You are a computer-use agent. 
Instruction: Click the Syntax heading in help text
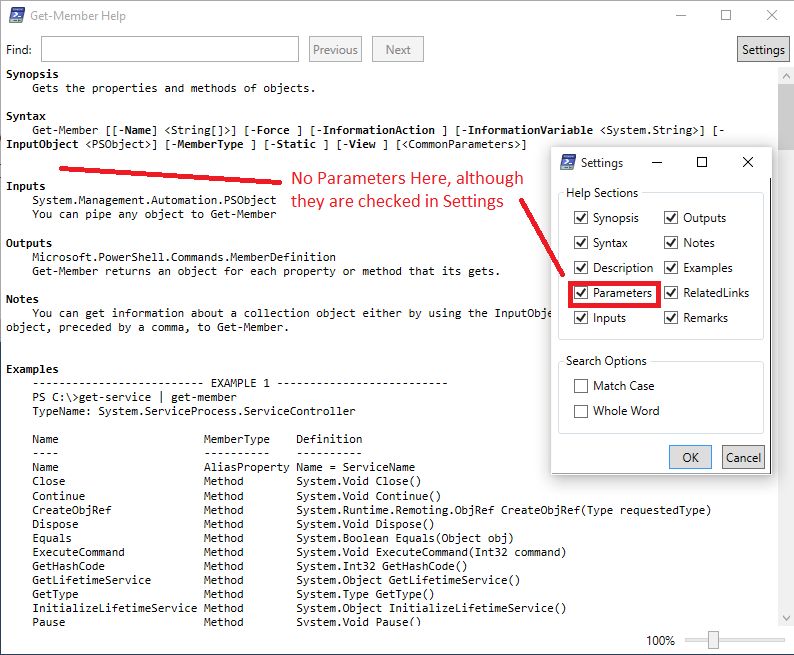(26, 116)
